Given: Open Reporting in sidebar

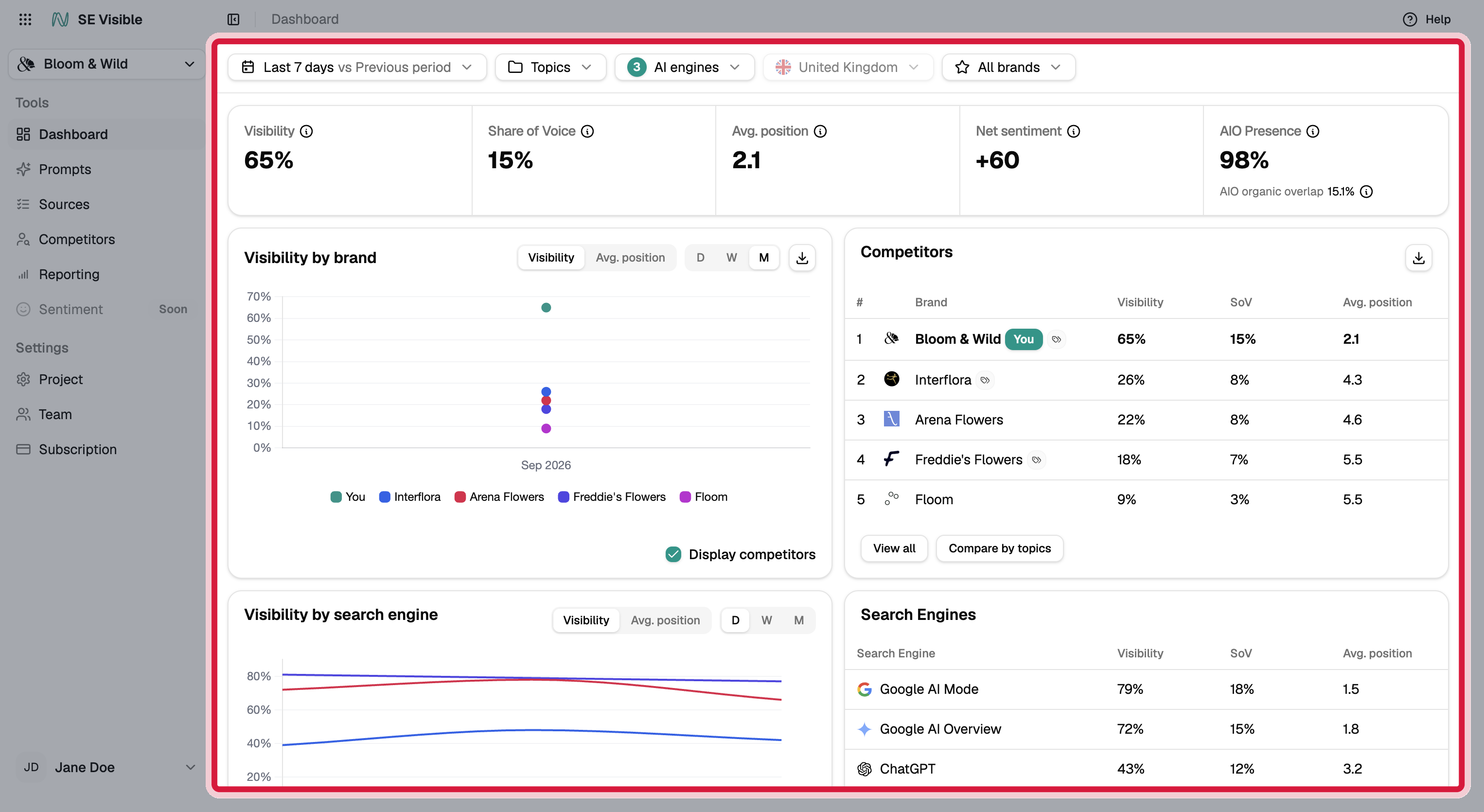Looking at the screenshot, I should (x=106, y=275).
